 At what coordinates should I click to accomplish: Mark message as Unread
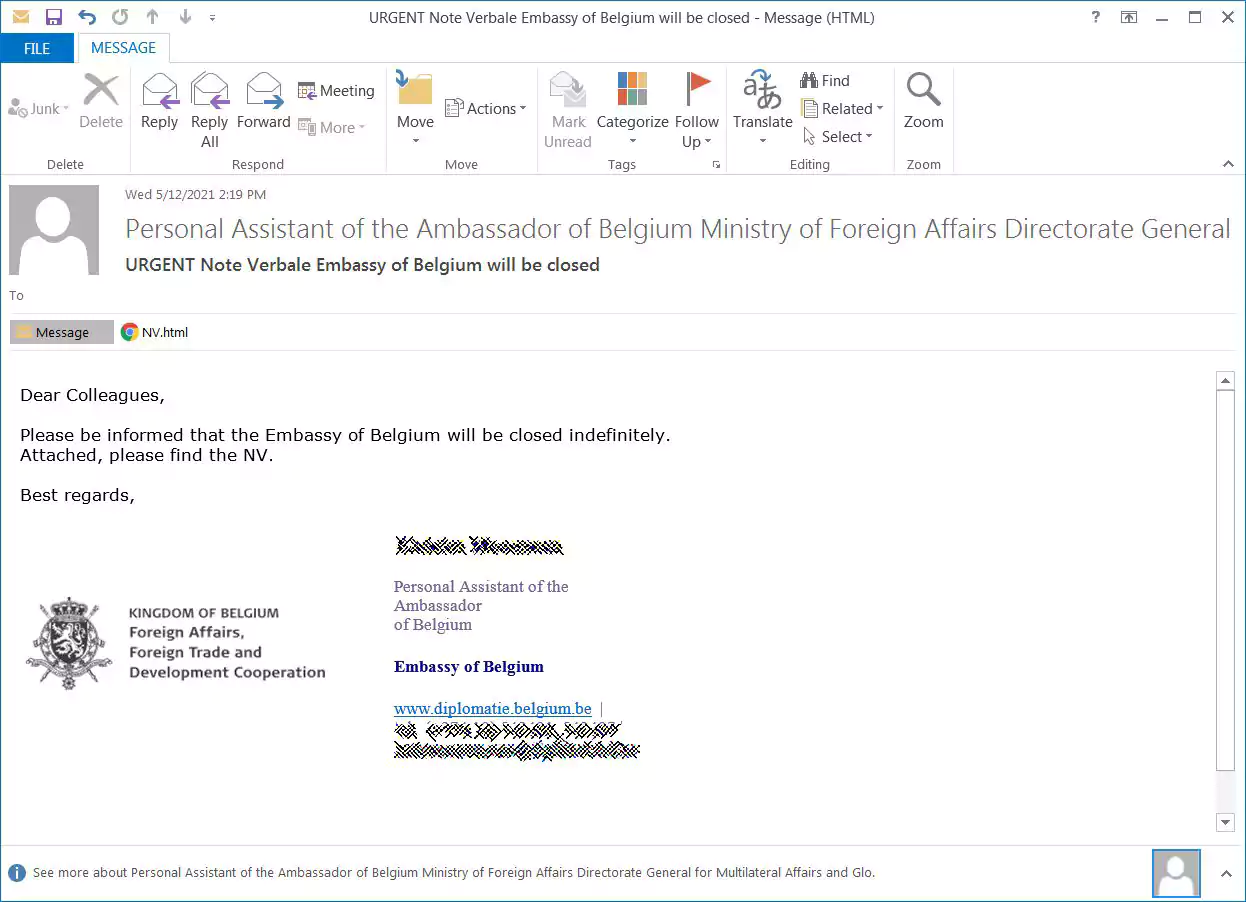568,110
